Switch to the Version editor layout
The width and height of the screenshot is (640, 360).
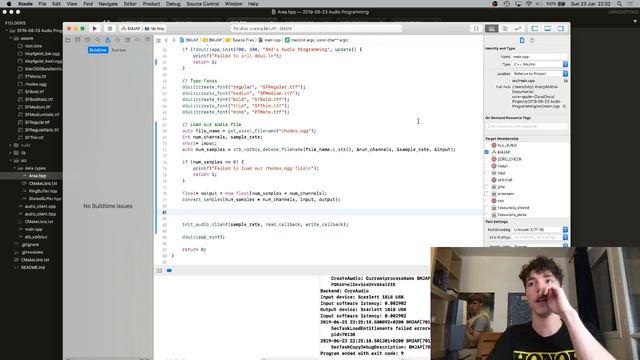click(x=518, y=29)
